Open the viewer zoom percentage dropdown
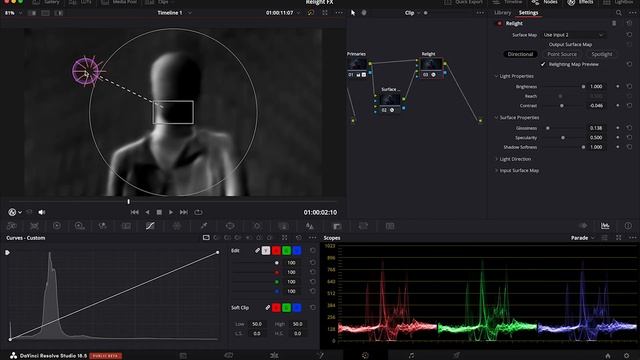The height and width of the screenshot is (360, 640). pos(13,13)
